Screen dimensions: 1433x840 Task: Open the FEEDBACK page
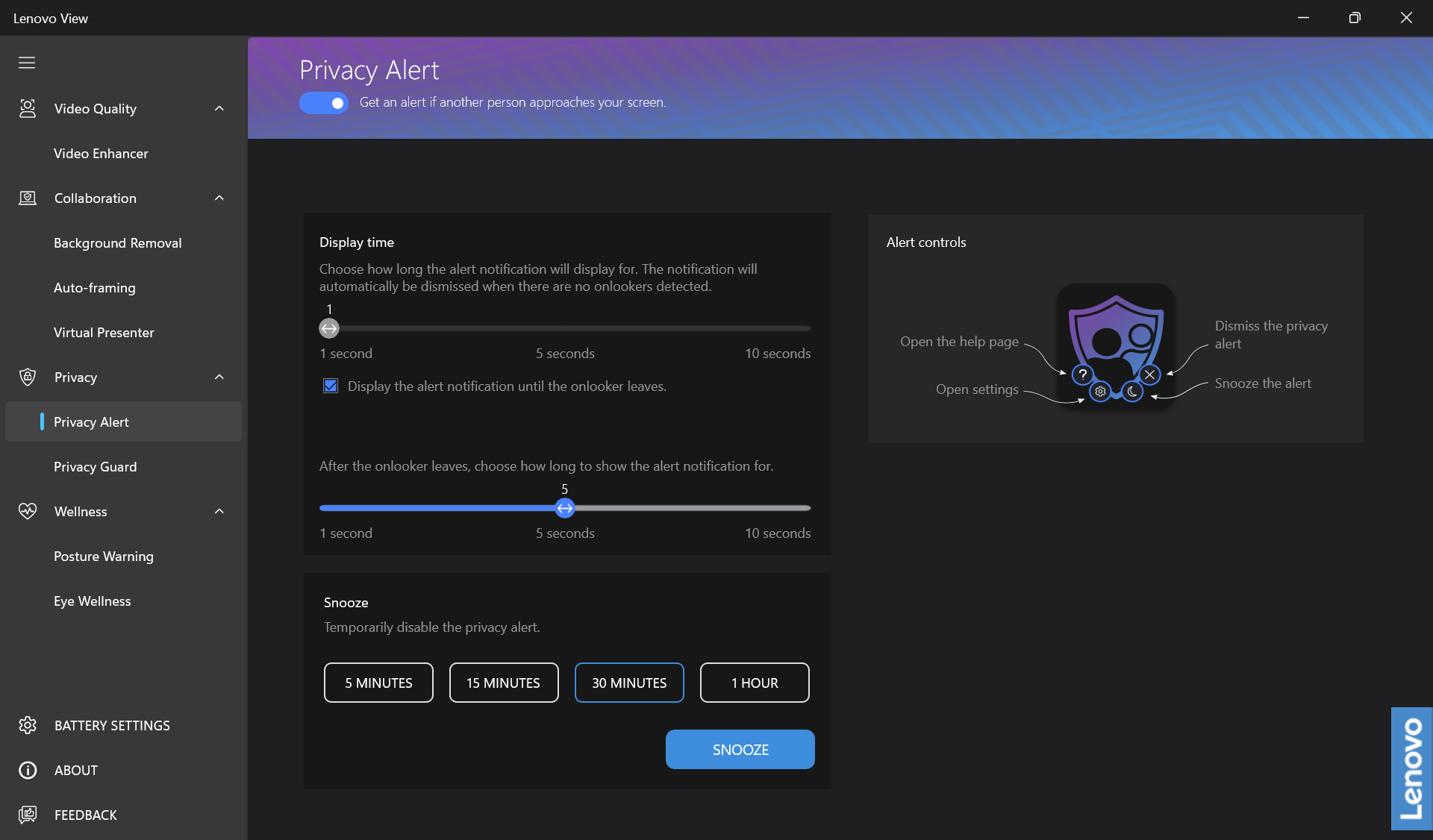tap(86, 815)
